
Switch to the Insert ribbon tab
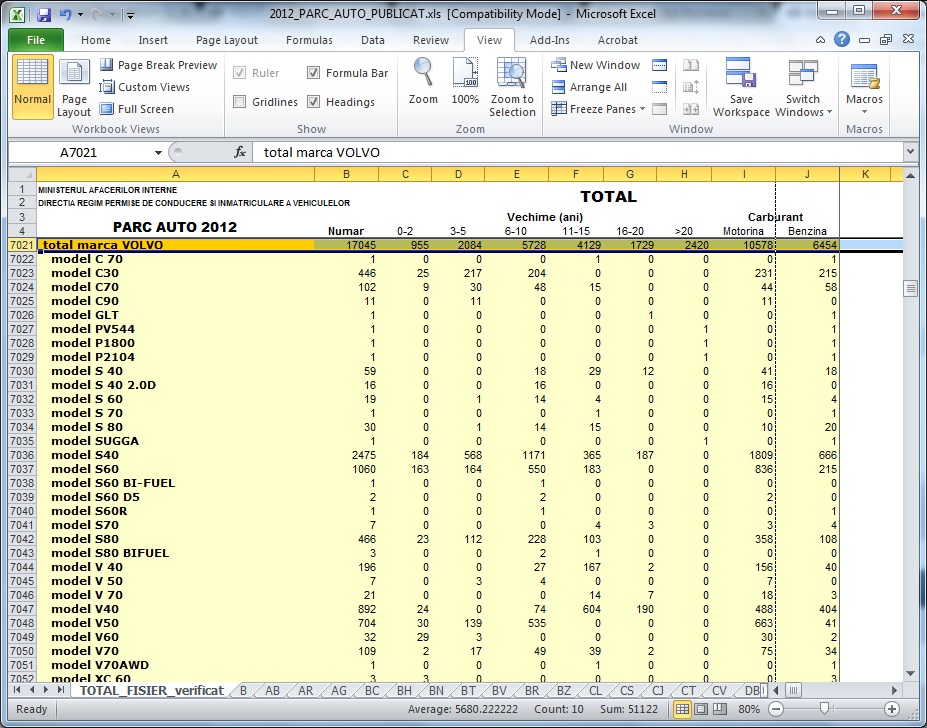tap(153, 40)
